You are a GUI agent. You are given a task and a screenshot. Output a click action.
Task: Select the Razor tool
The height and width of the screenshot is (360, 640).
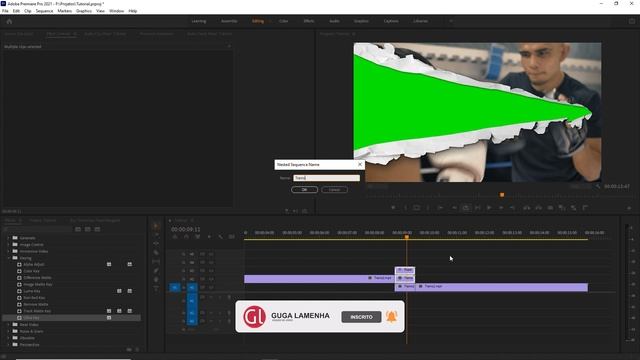(x=156, y=253)
